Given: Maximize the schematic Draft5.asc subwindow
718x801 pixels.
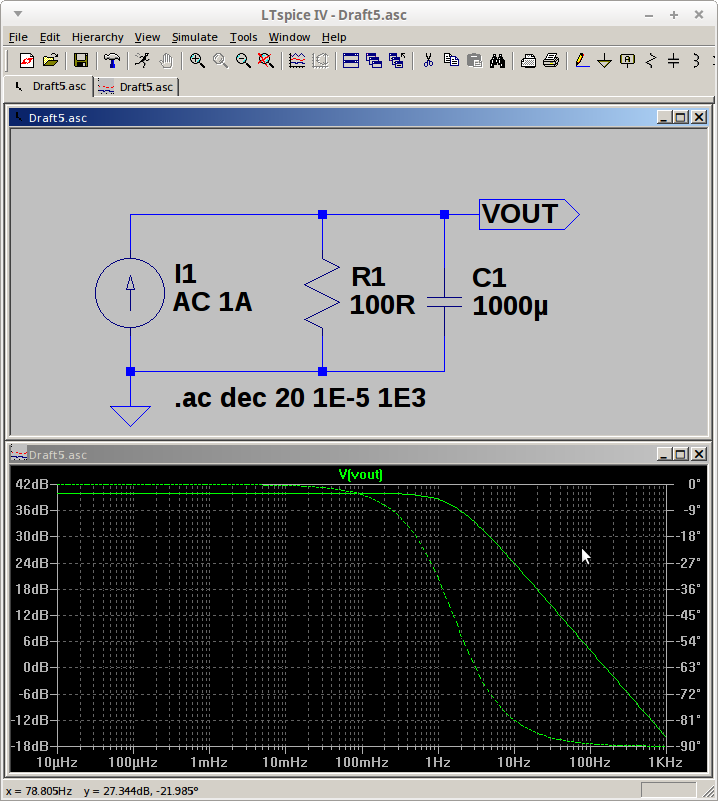Looking at the screenshot, I should coord(681,117).
